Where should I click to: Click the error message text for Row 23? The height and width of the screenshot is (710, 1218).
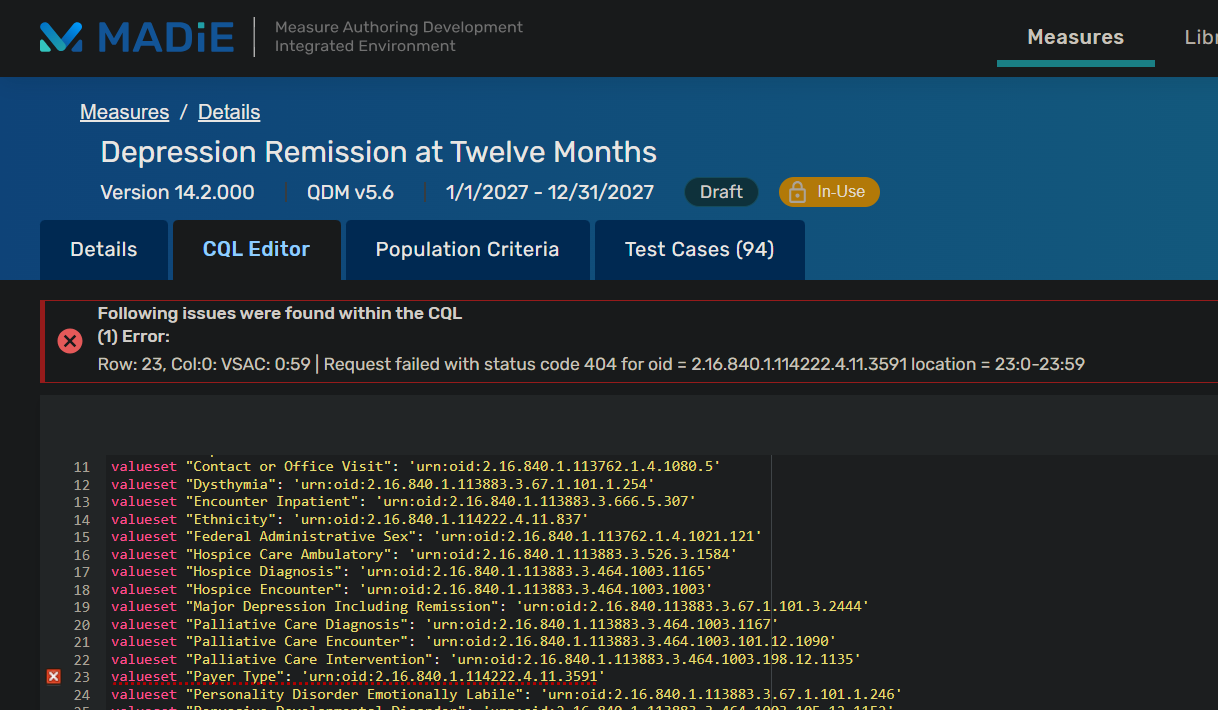point(590,364)
